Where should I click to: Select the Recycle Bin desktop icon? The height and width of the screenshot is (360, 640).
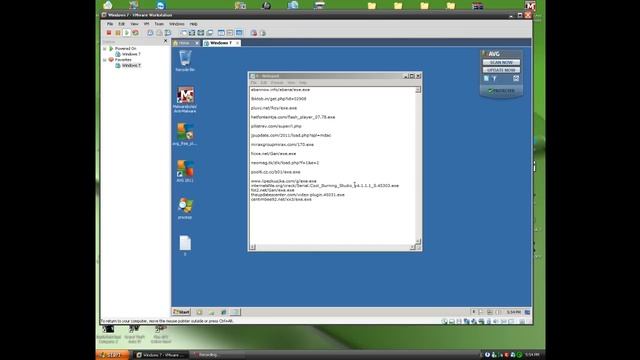click(185, 61)
